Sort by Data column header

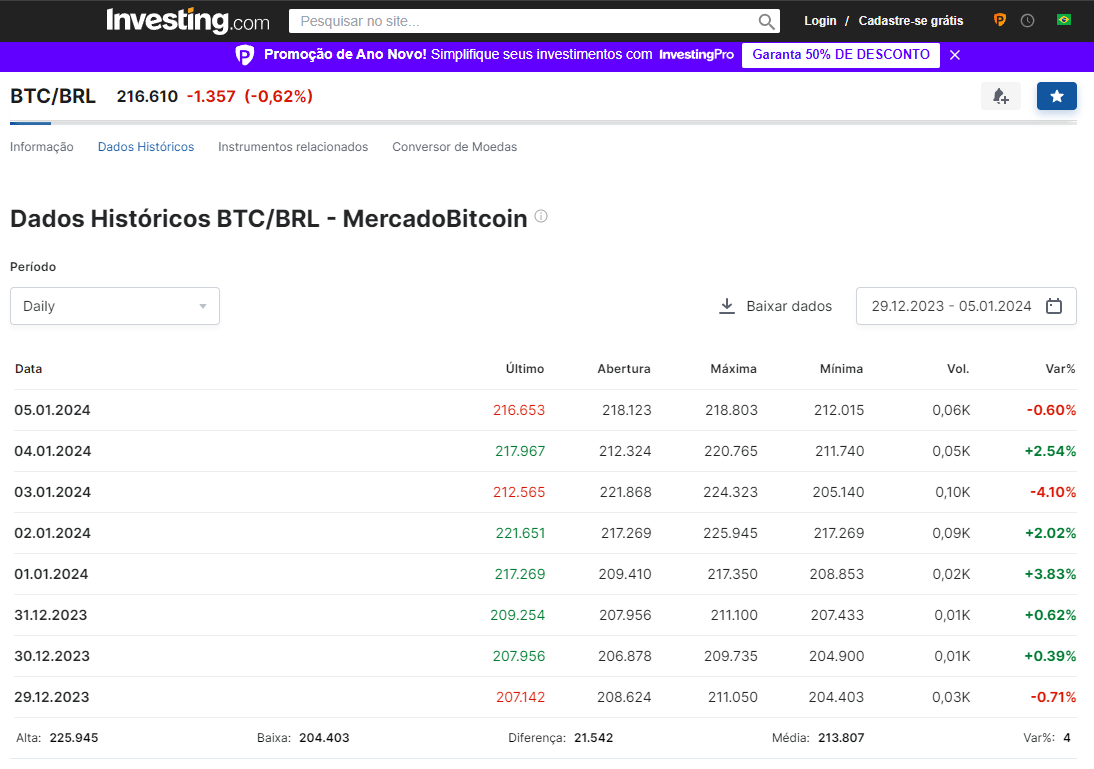(x=29, y=369)
